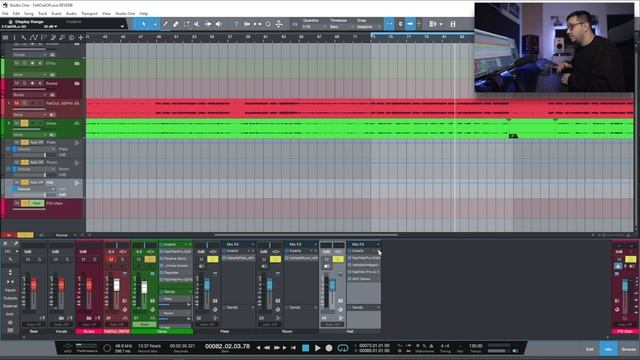Click the folder icon on EFXs track

[x=77, y=64]
